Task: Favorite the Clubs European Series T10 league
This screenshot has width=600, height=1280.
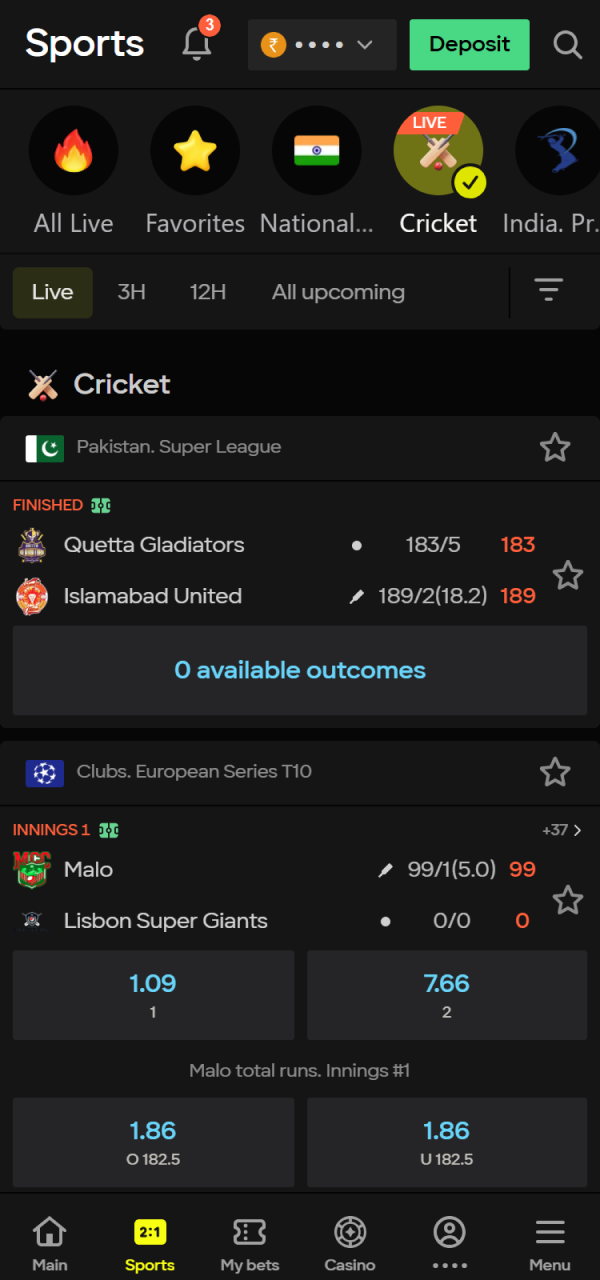Action: [x=555, y=772]
